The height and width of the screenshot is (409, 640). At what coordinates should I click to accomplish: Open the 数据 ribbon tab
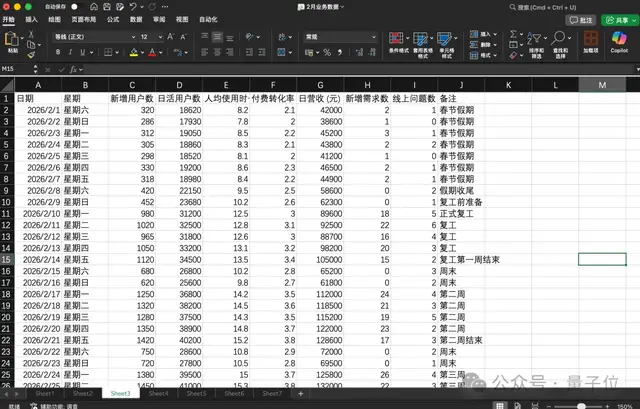135,19
